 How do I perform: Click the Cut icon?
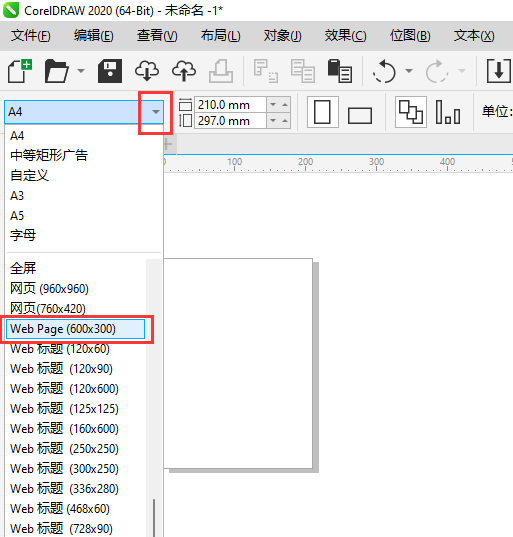pos(266,71)
